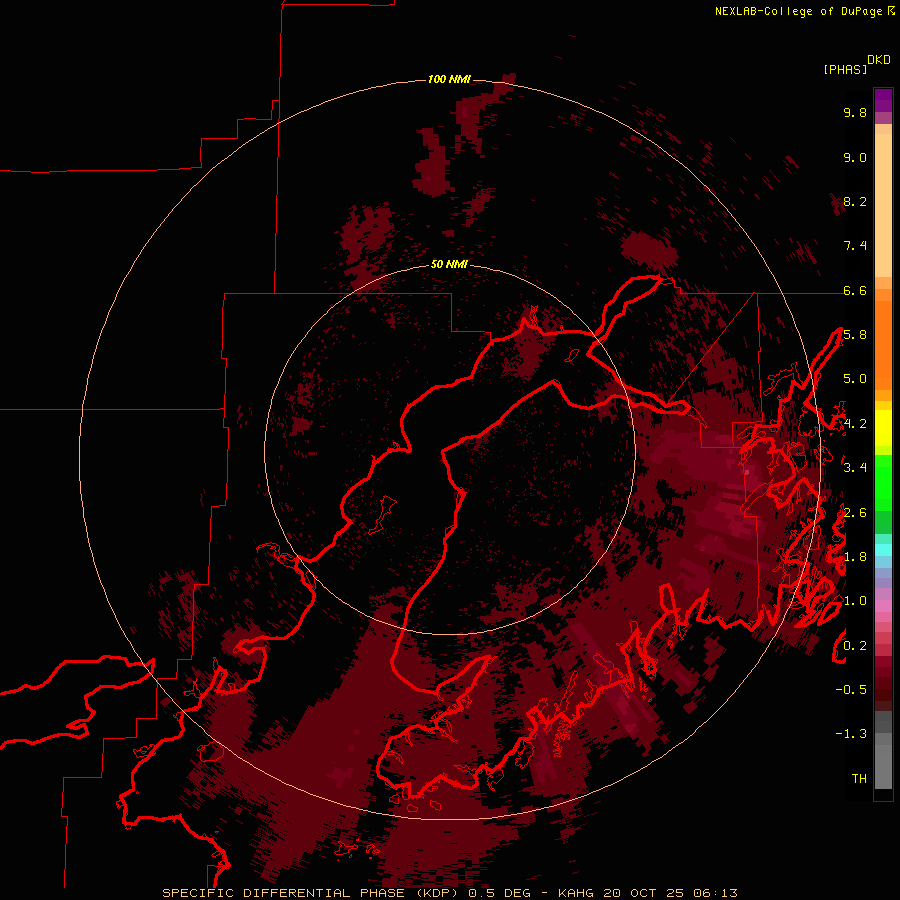Click the 8.2 value on the color scale
The image size is (900, 900).
tap(855, 201)
